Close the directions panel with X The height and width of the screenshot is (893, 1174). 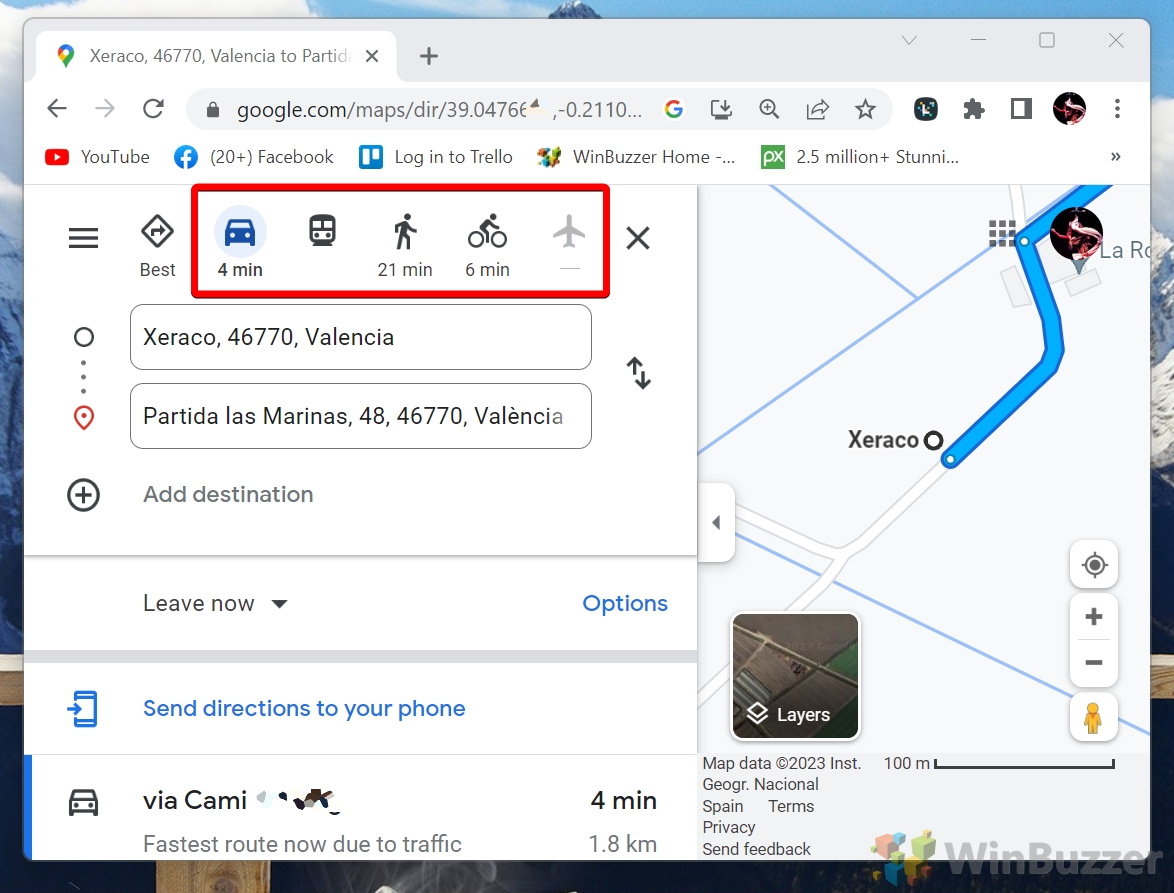(x=638, y=238)
